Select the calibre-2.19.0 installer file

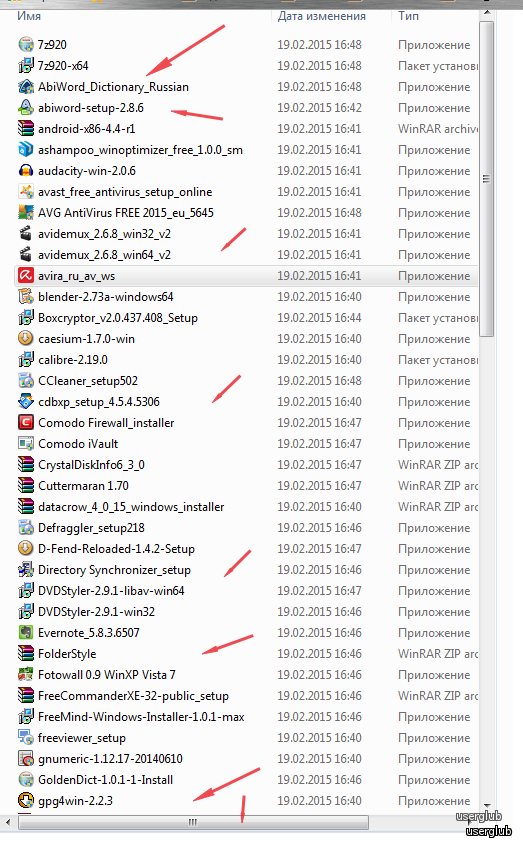(72, 360)
